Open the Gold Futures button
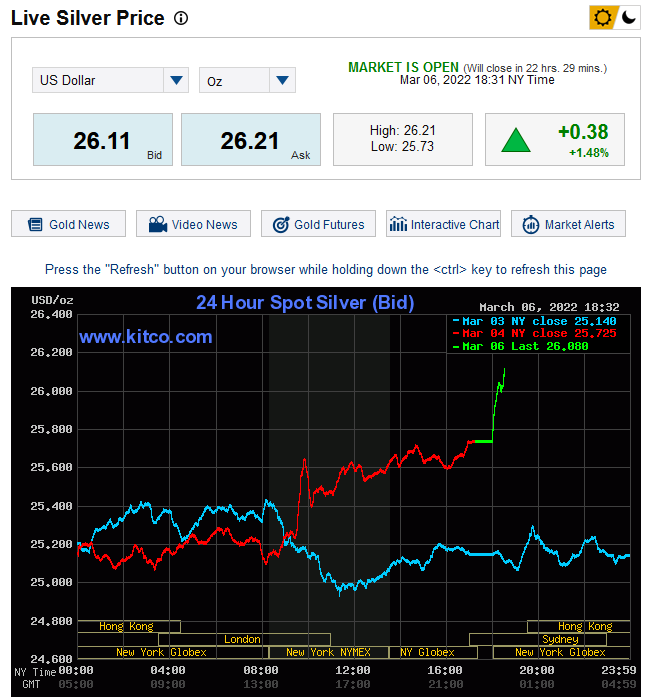The height and width of the screenshot is (698, 652). pyautogui.click(x=318, y=224)
